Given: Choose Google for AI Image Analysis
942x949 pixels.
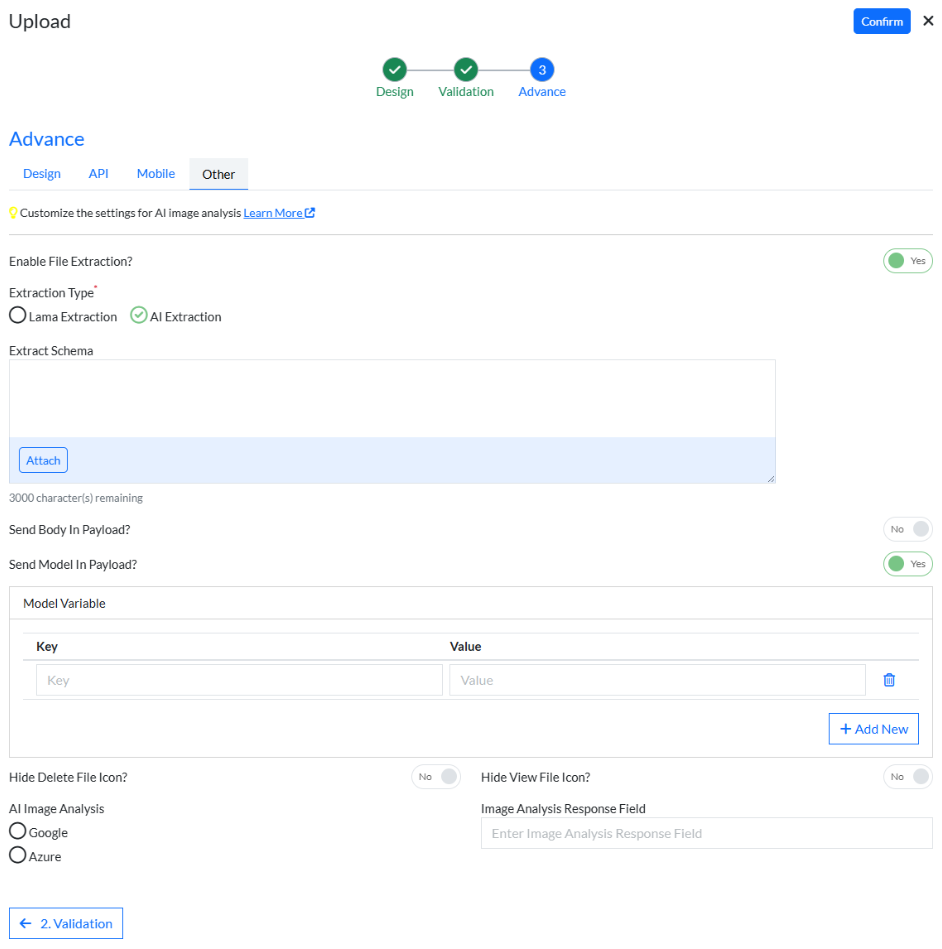Looking at the screenshot, I should tap(16, 832).
